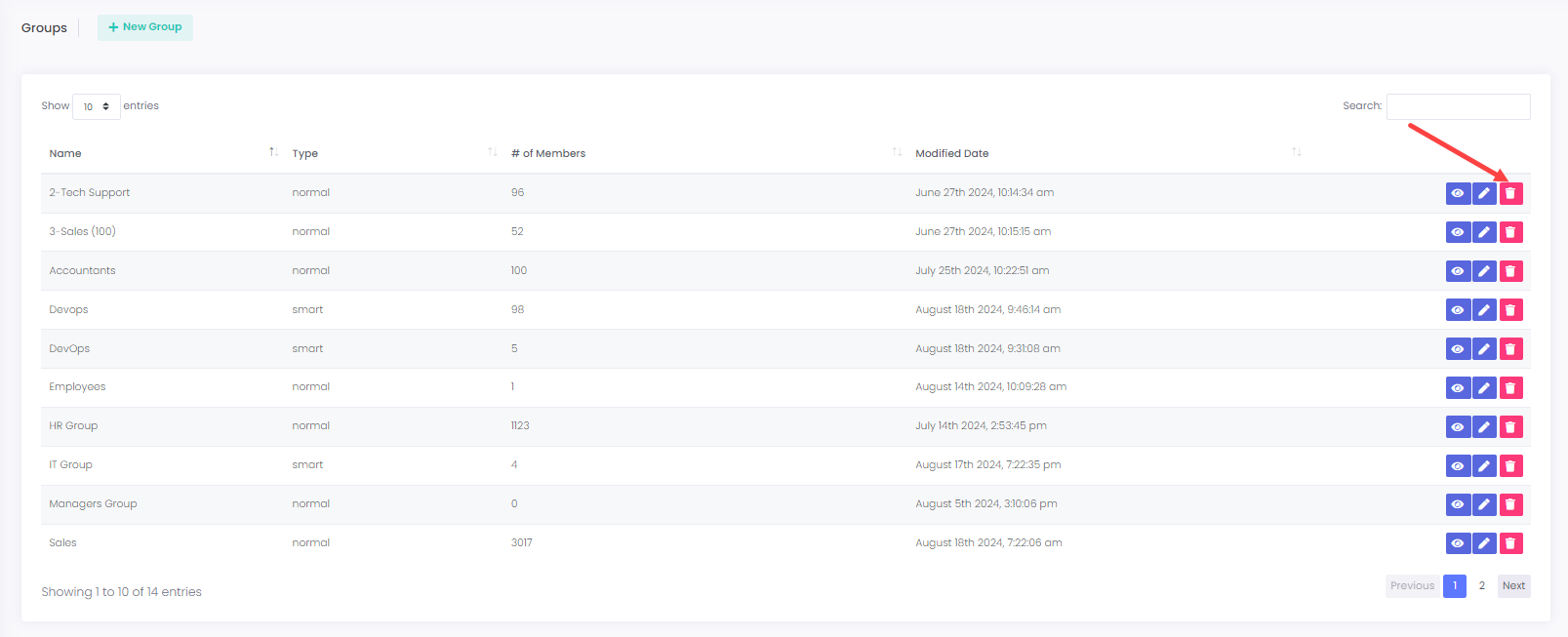Sort table by Type column
1568x637 pixels.
pyautogui.click(x=305, y=153)
